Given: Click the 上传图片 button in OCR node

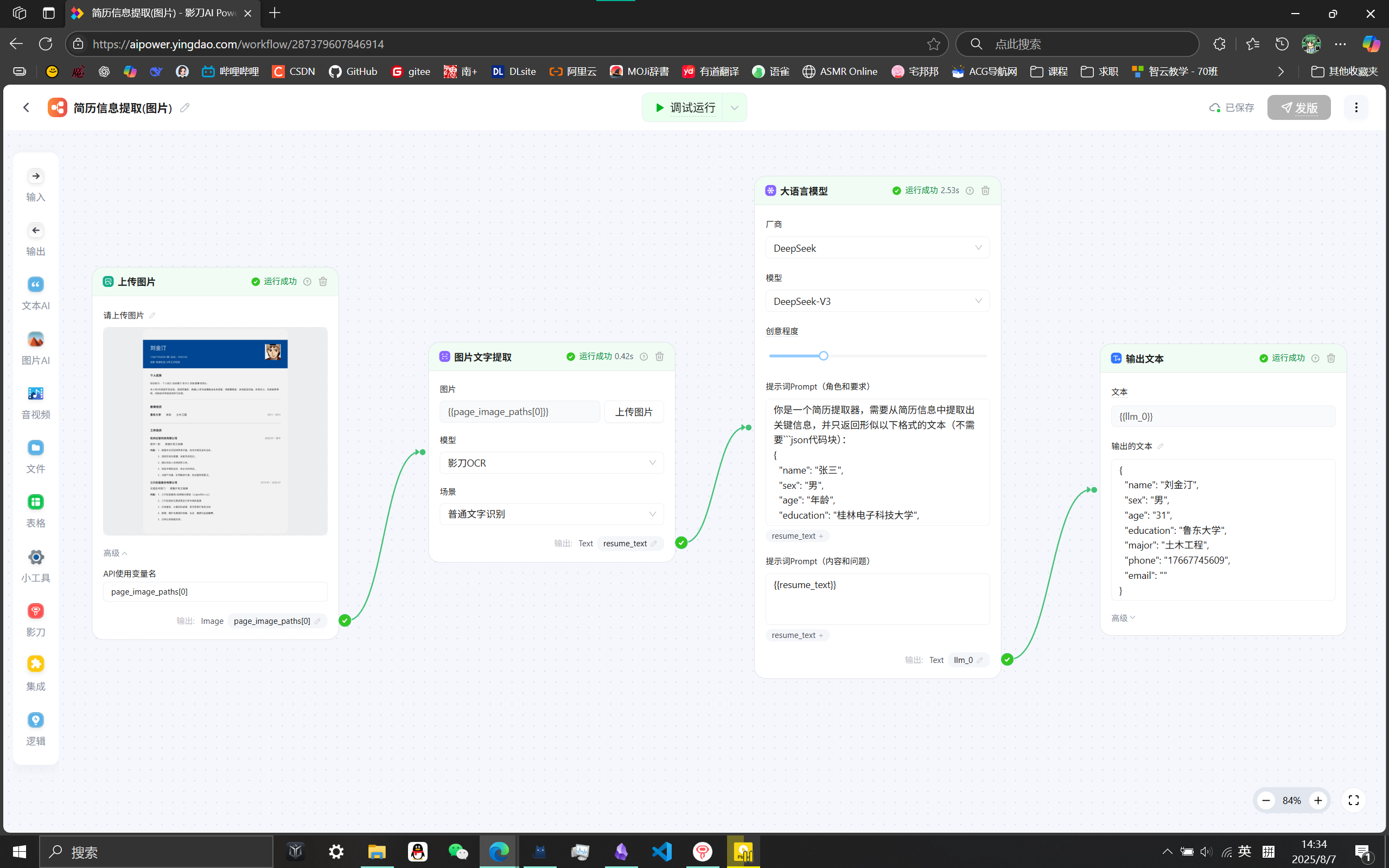Looking at the screenshot, I should tap(634, 412).
